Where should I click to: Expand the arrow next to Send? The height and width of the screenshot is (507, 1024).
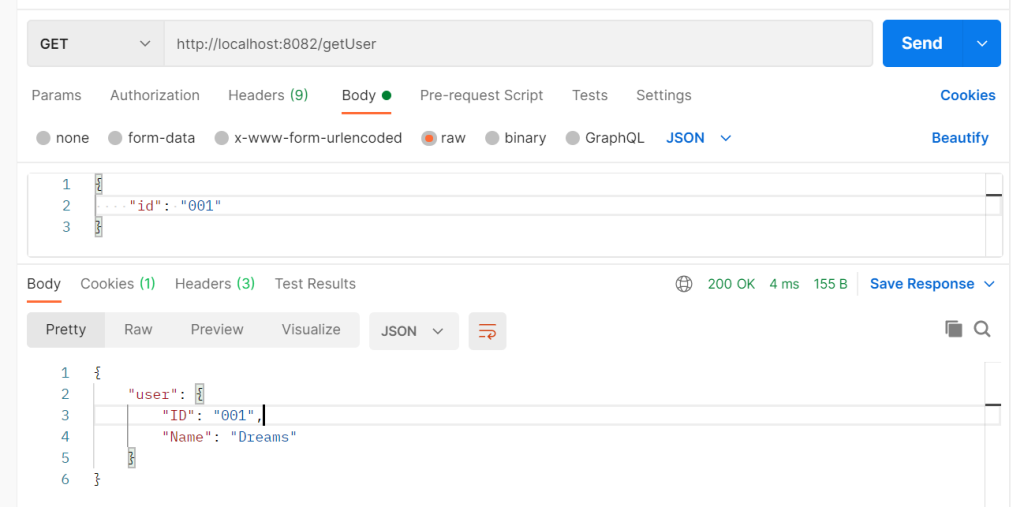tap(981, 44)
